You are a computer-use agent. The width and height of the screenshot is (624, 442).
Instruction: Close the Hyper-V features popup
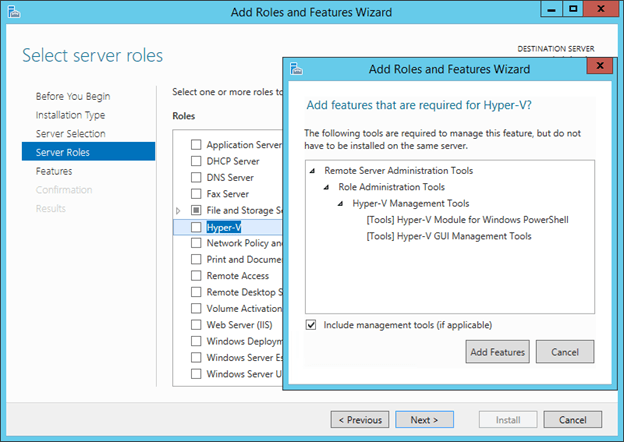coord(598,68)
